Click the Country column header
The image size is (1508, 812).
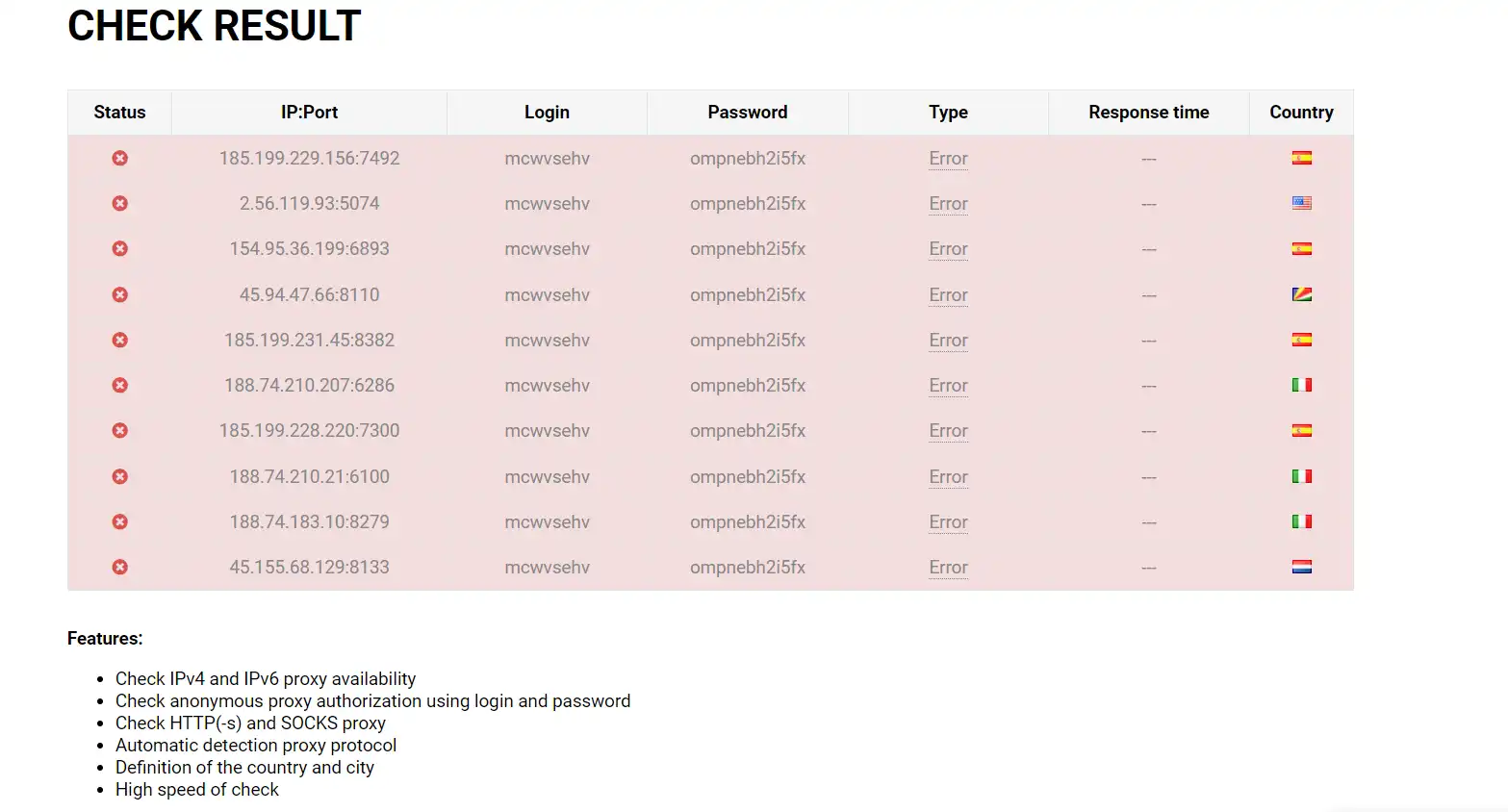[x=1301, y=113]
